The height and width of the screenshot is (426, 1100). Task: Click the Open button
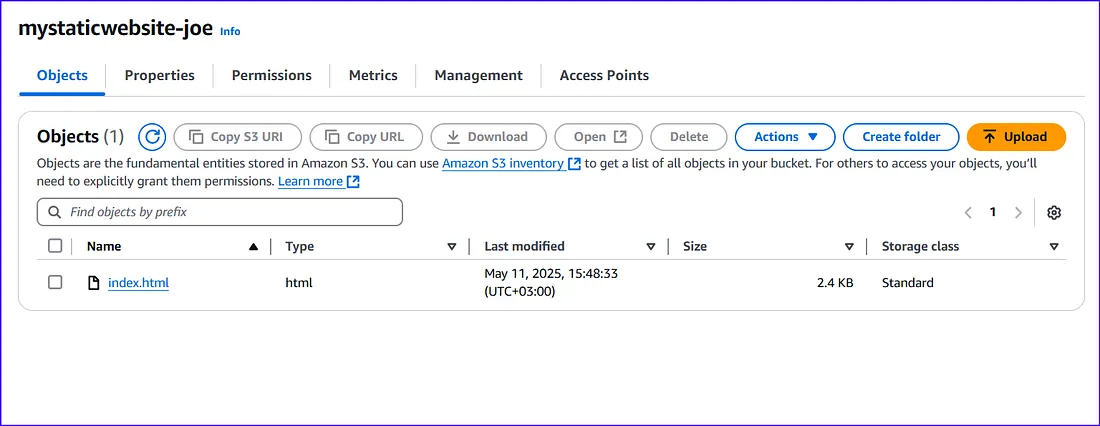[x=598, y=137]
